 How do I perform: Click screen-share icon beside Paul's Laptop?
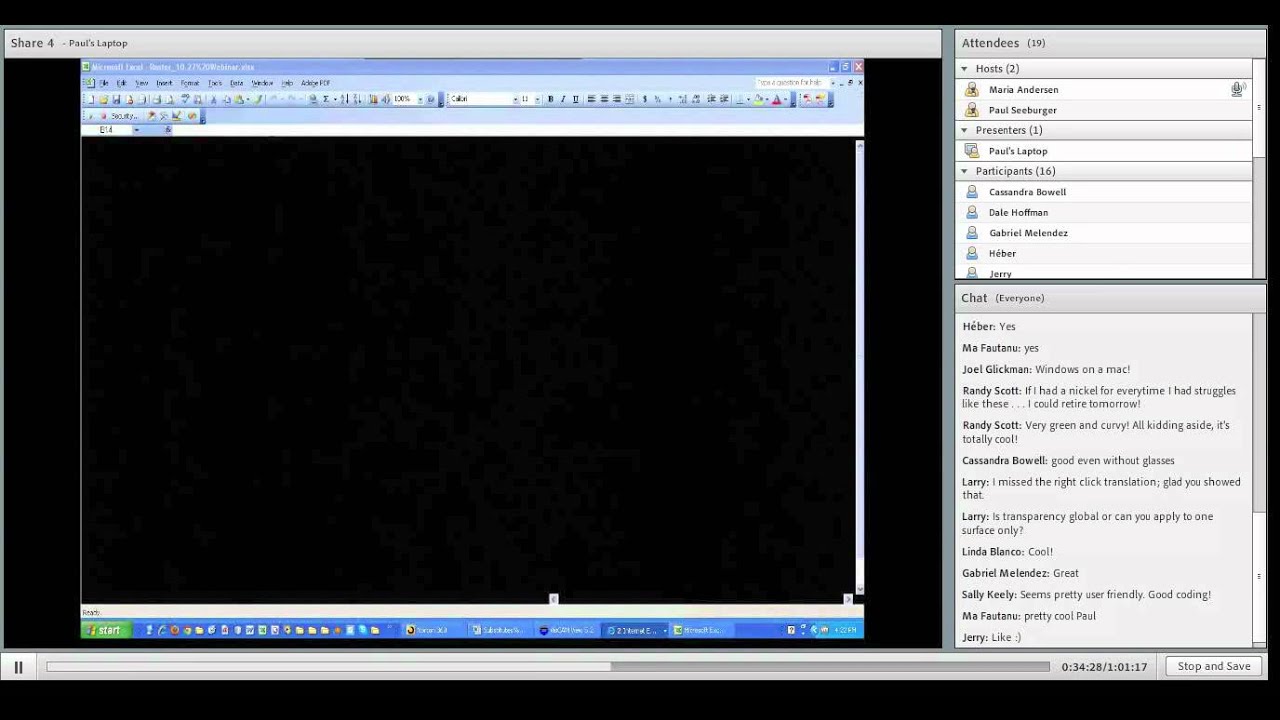(971, 151)
